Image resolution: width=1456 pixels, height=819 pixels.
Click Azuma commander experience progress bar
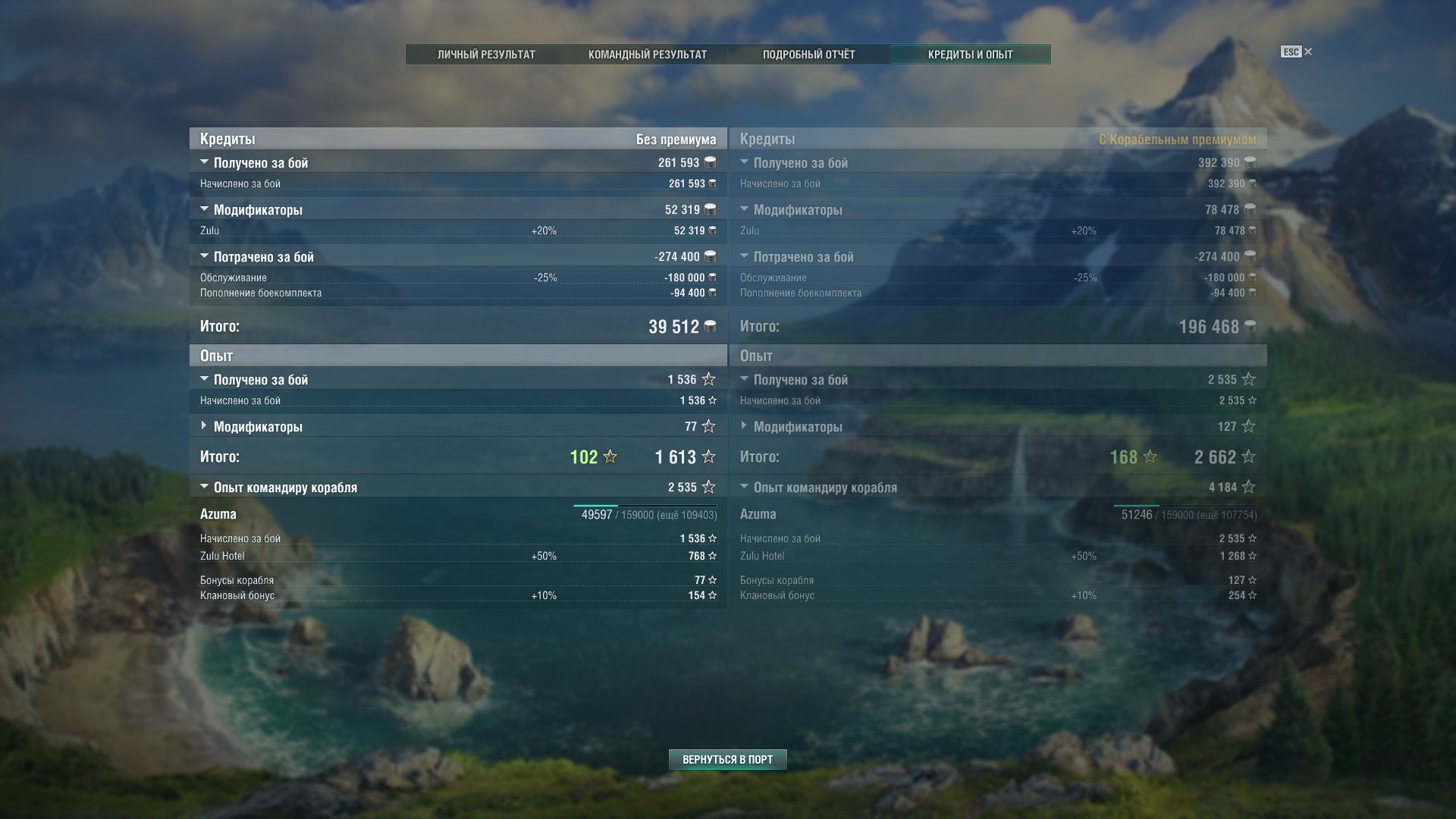pos(645,506)
